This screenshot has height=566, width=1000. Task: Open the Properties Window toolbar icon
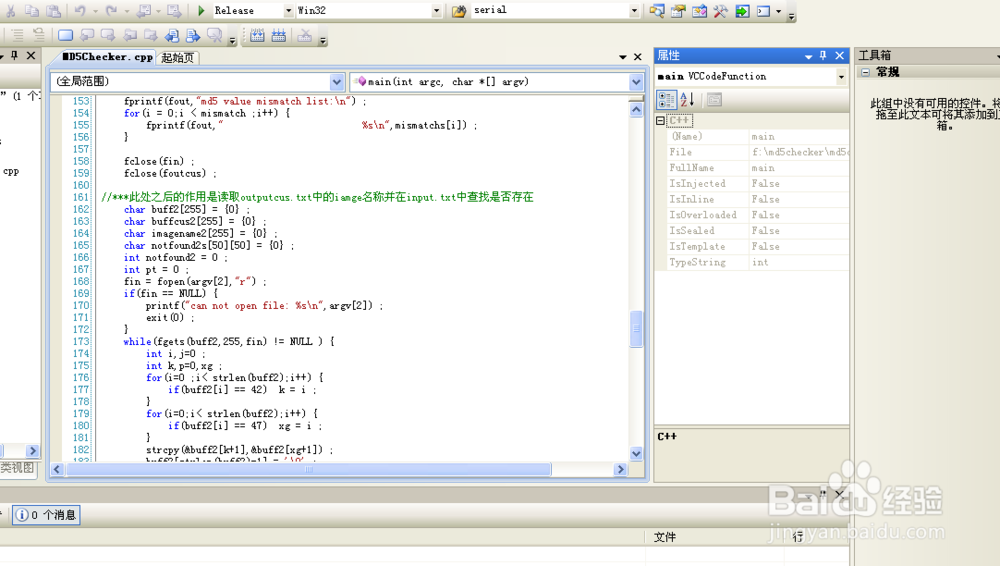678,11
